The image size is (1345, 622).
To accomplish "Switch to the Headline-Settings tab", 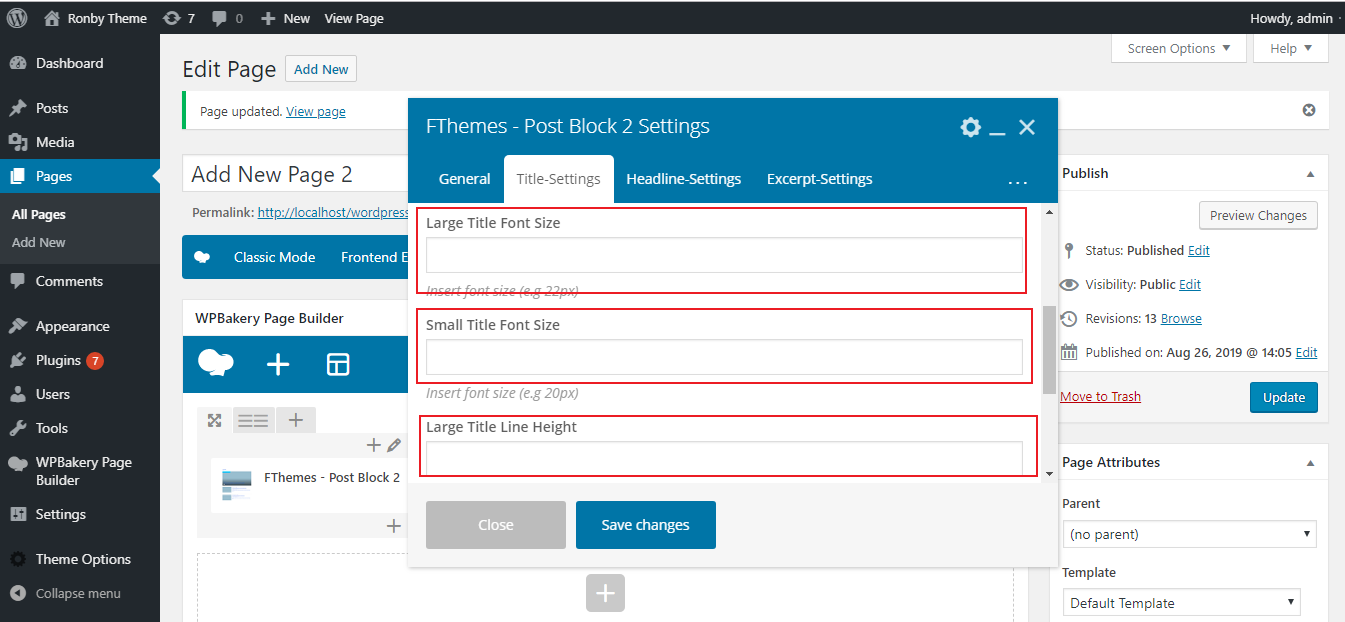I will [683, 179].
